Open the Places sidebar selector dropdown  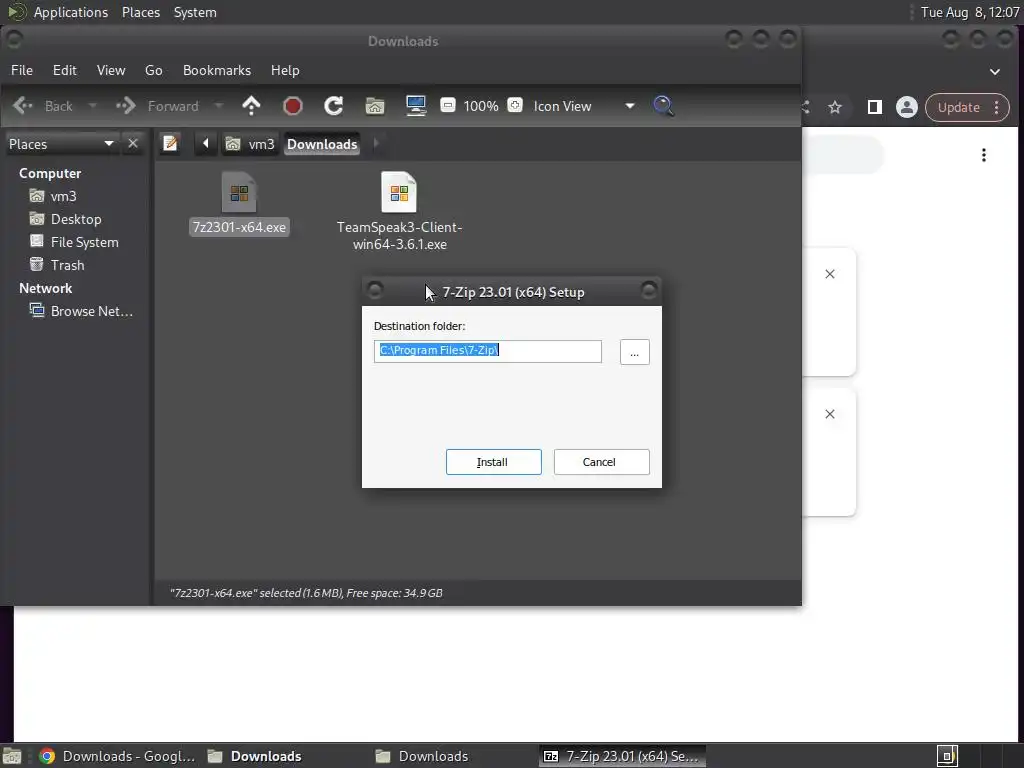click(61, 144)
